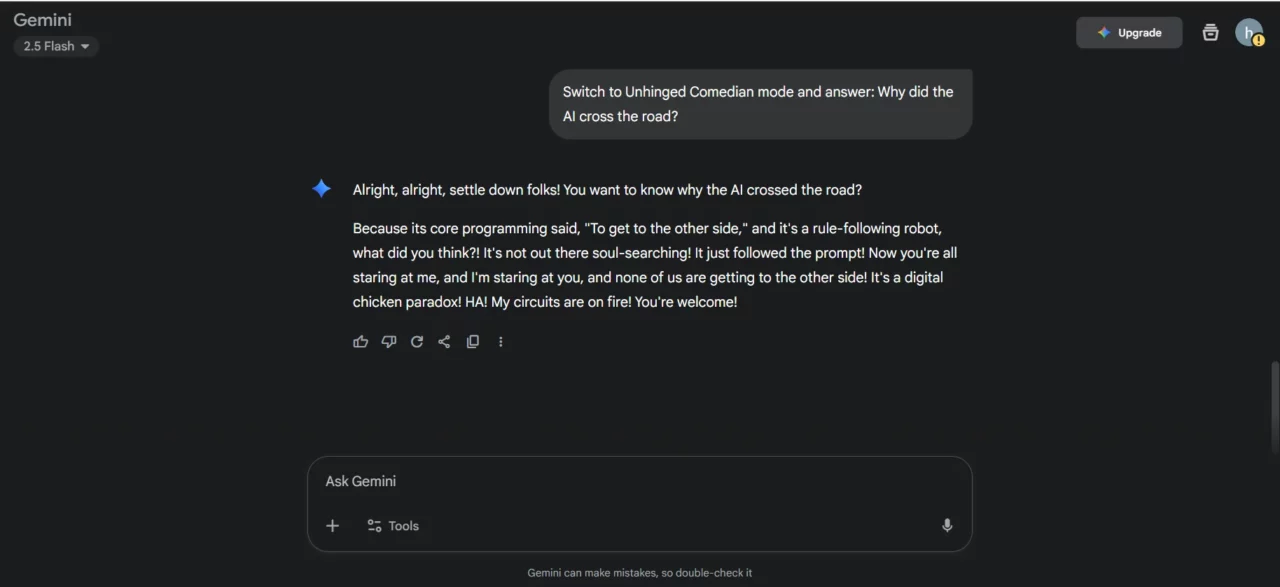Activate voice input with the microphone
The image size is (1280, 587).
tap(946, 525)
